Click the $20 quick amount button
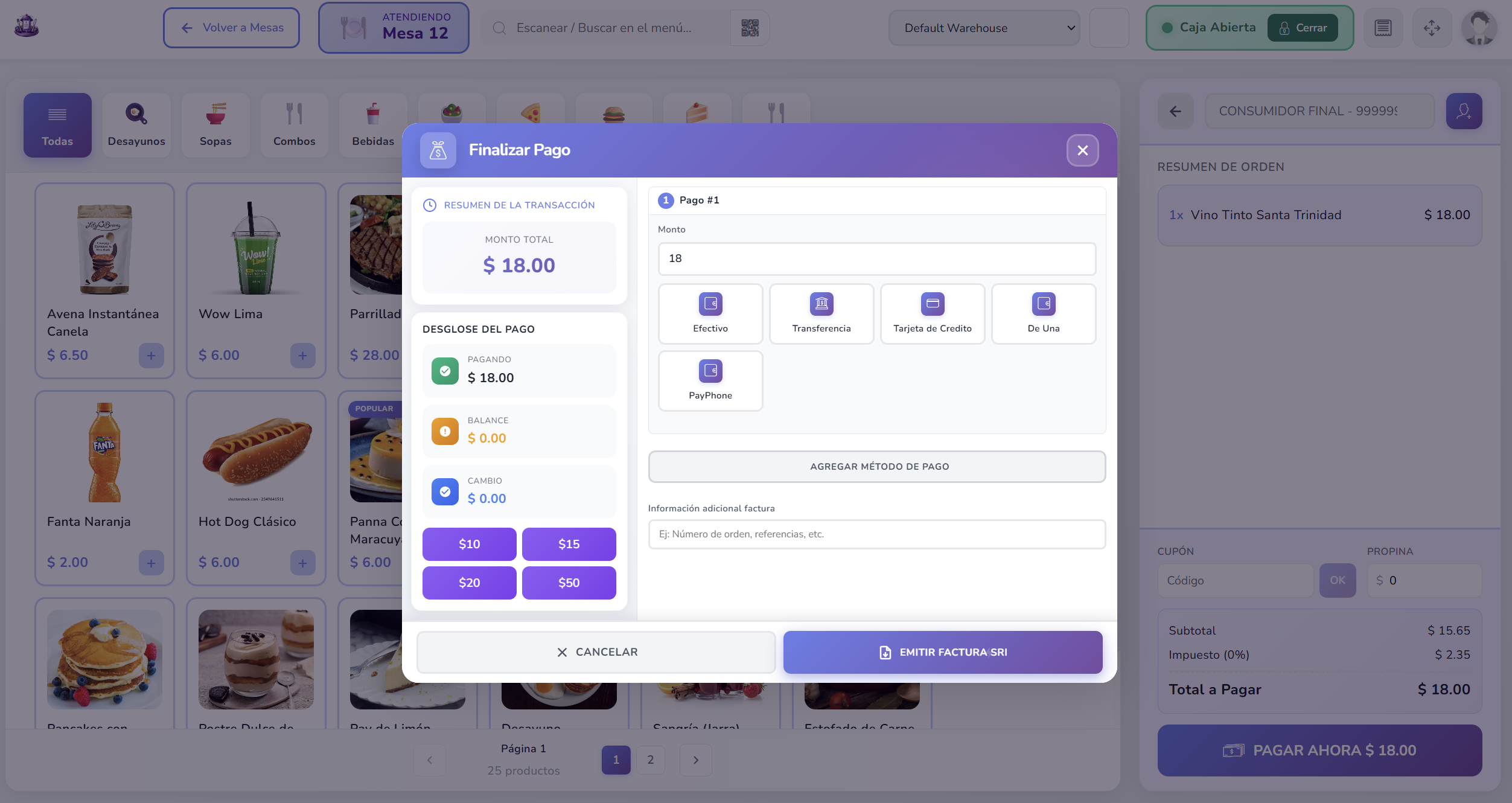This screenshot has width=1512, height=803. point(469,583)
